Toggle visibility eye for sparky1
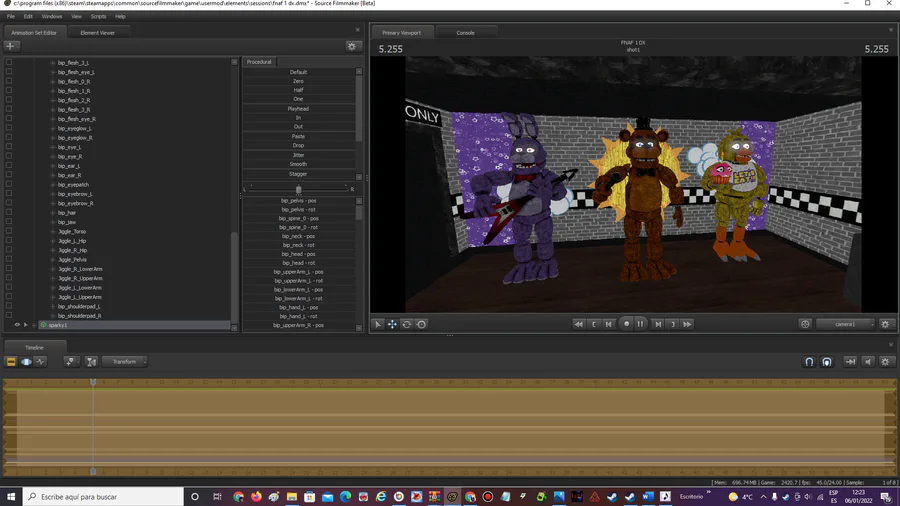The height and width of the screenshot is (506, 900). click(17, 325)
